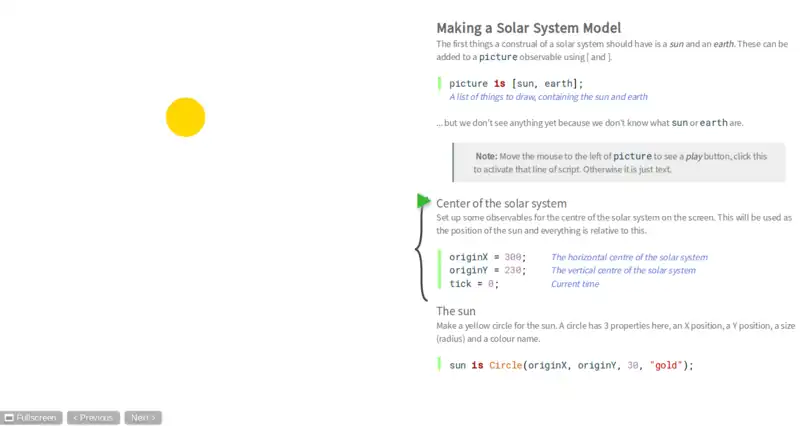Click the Note box about play button
800x426 pixels.
tap(618, 162)
